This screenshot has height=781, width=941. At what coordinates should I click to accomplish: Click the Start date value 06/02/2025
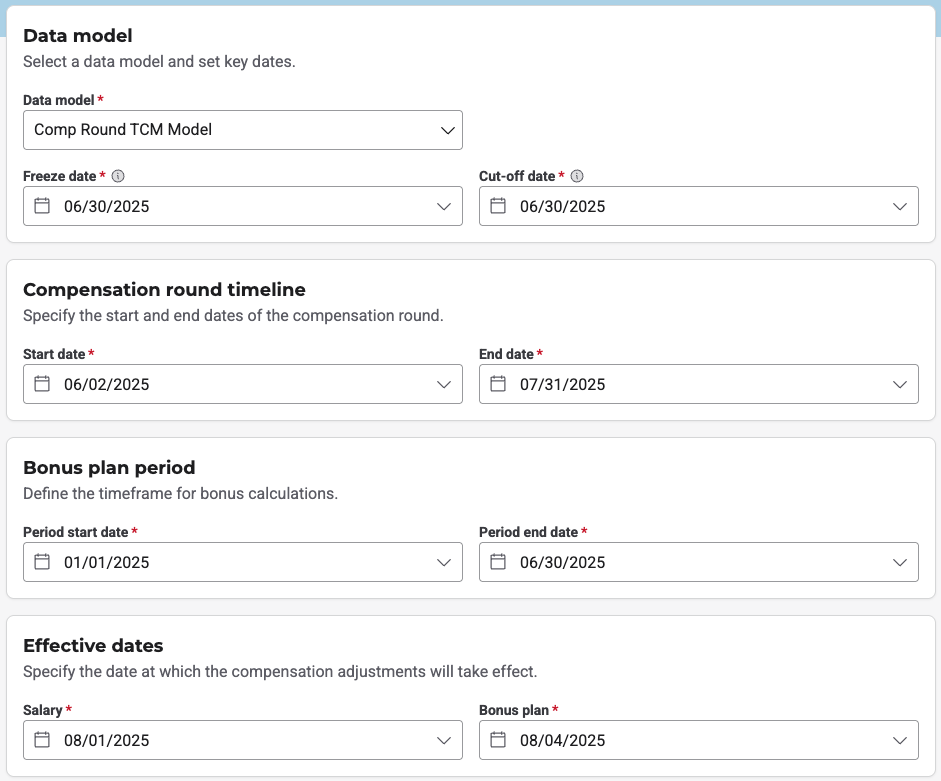click(107, 385)
